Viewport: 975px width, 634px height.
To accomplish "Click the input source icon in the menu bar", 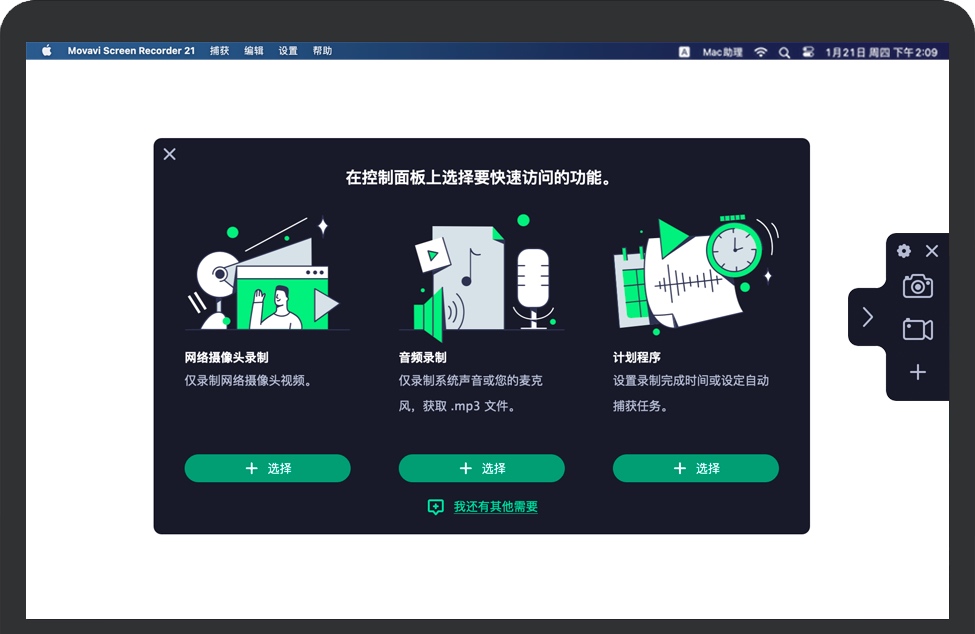I will coord(685,51).
